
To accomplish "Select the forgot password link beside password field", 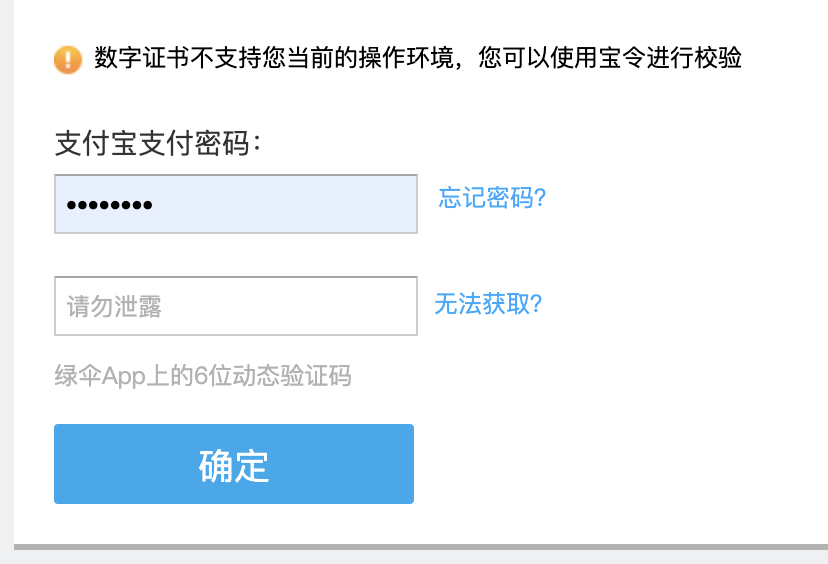I will click(492, 198).
